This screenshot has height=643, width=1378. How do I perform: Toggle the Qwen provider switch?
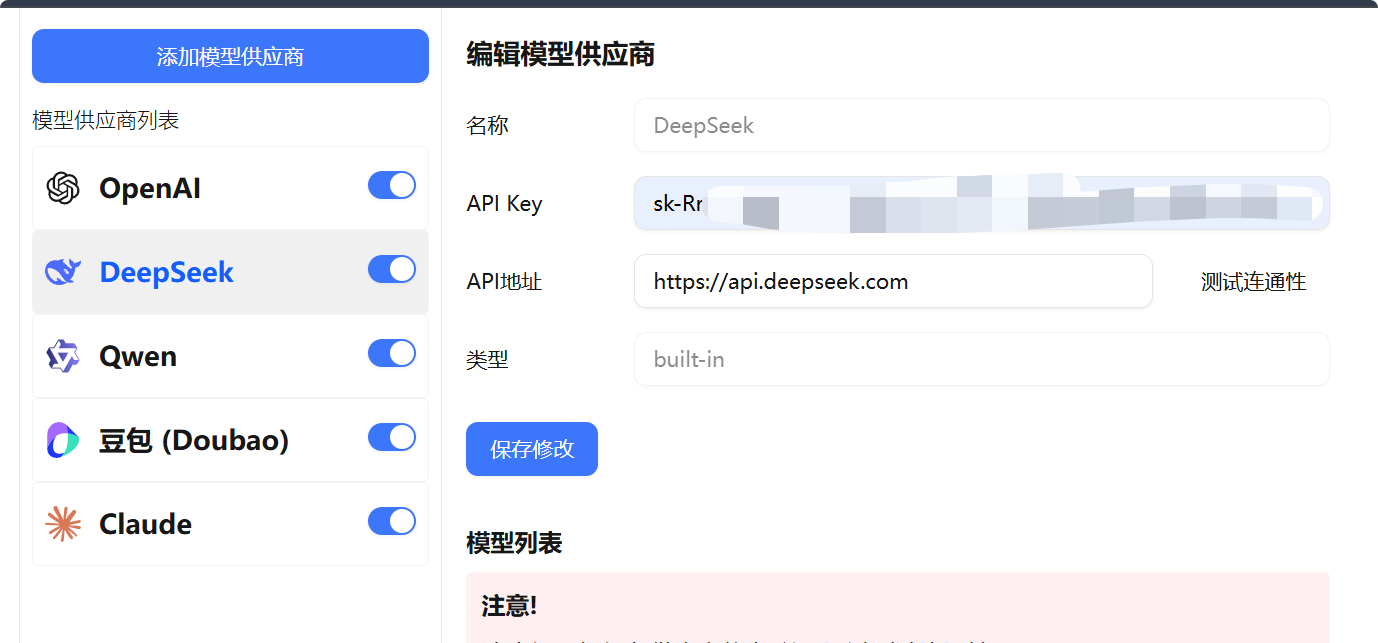click(x=391, y=354)
